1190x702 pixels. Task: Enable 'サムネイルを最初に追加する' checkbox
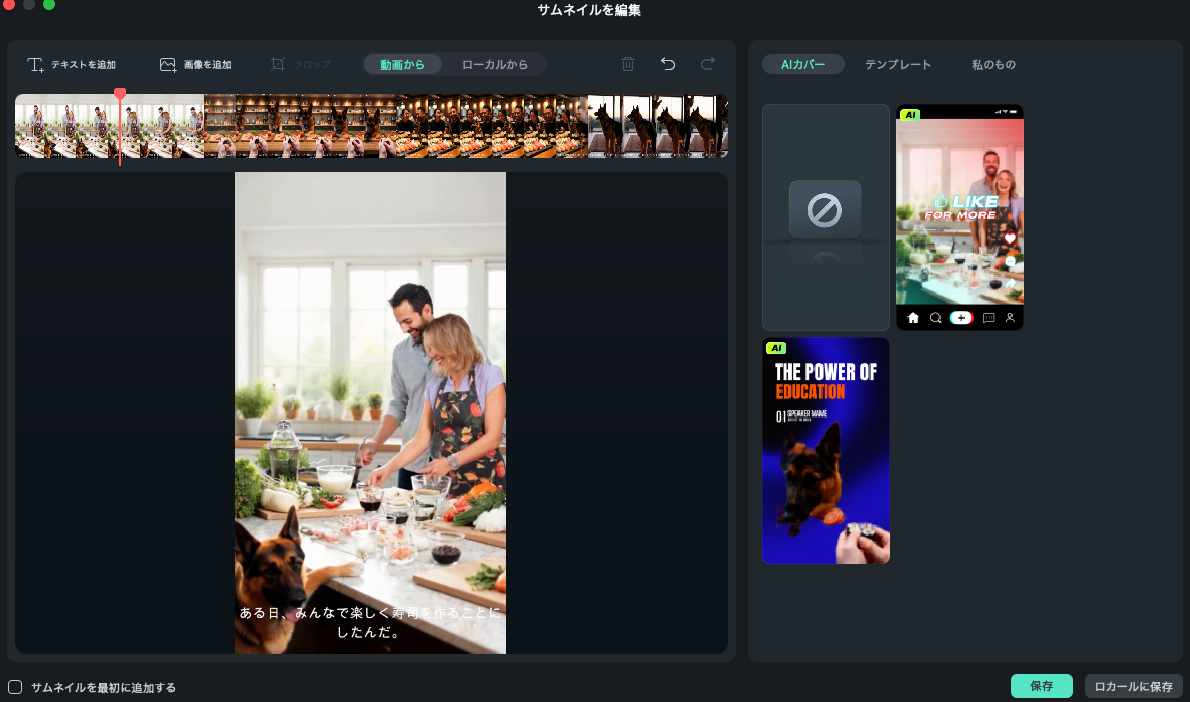(15, 687)
